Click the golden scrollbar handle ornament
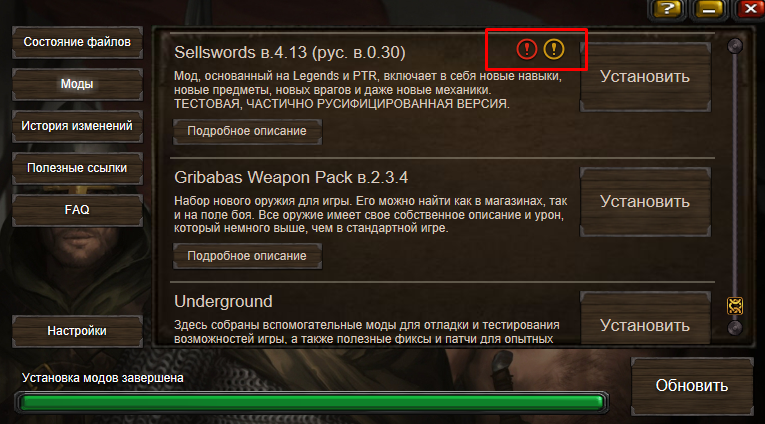This screenshot has width=765, height=424. 735,306
